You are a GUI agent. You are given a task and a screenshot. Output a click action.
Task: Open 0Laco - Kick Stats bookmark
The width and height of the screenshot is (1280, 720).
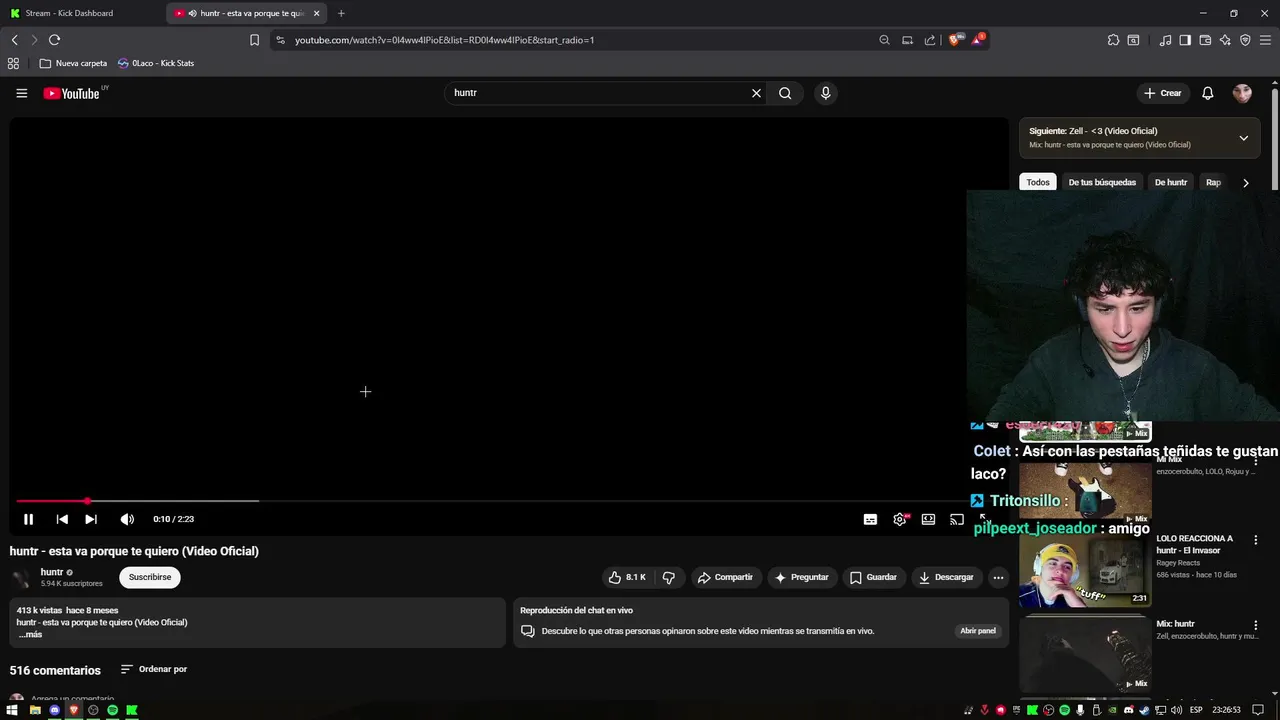155,63
